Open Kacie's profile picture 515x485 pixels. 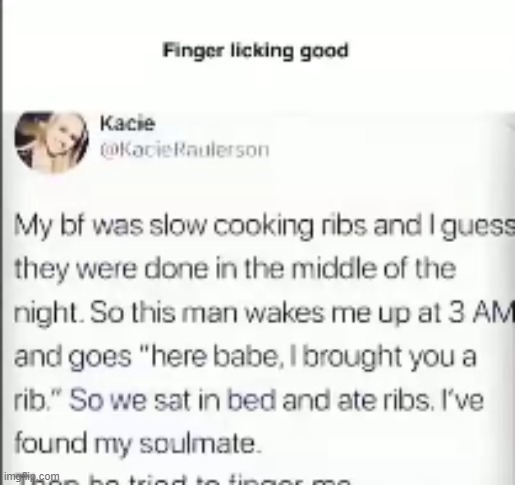52,143
